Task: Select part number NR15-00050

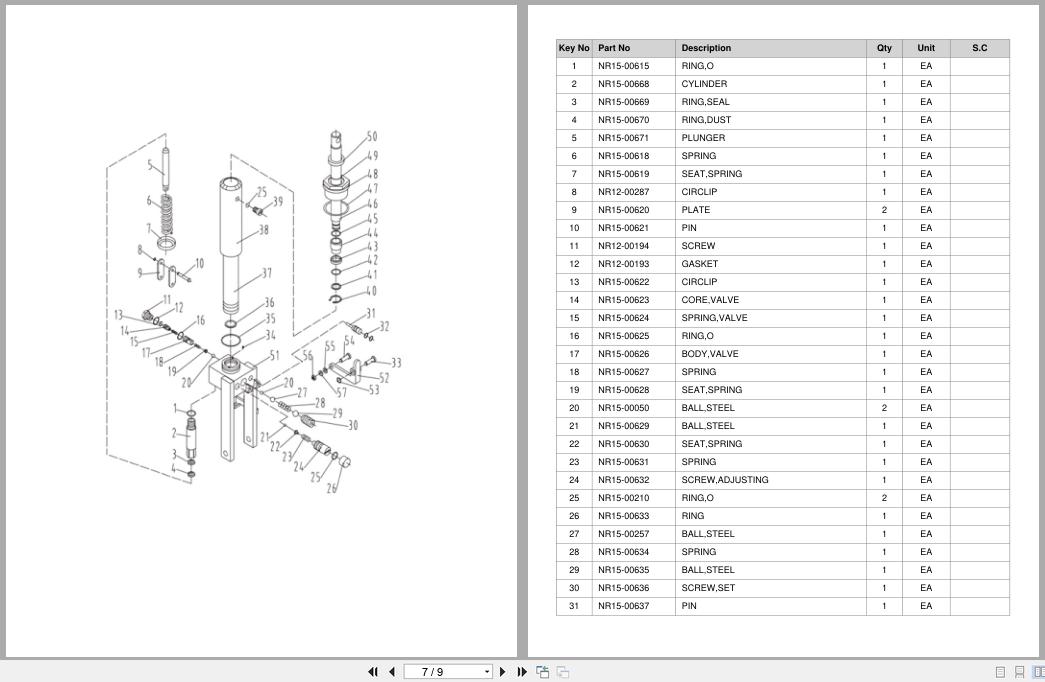Action: click(x=623, y=408)
